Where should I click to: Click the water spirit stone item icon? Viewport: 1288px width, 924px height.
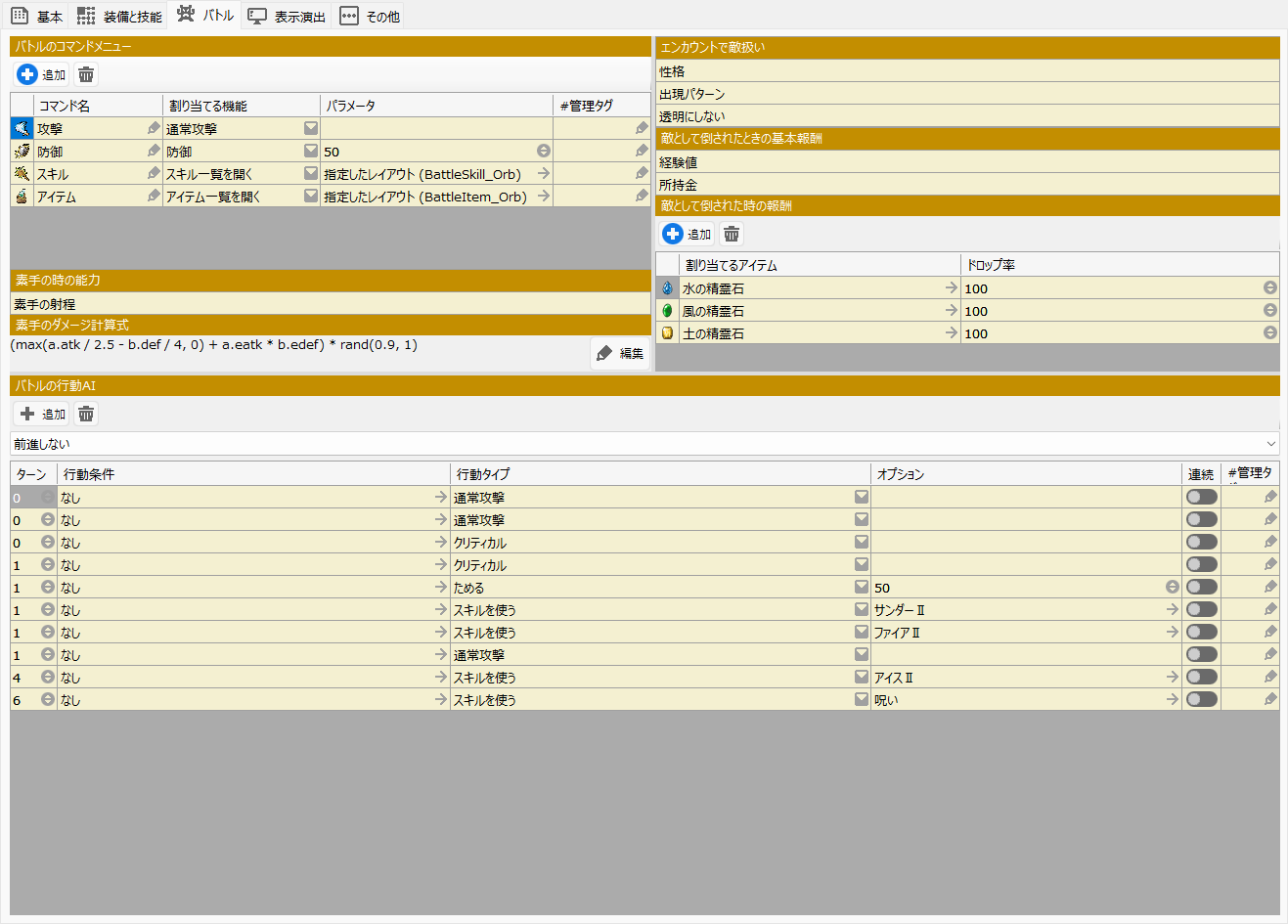[667, 288]
